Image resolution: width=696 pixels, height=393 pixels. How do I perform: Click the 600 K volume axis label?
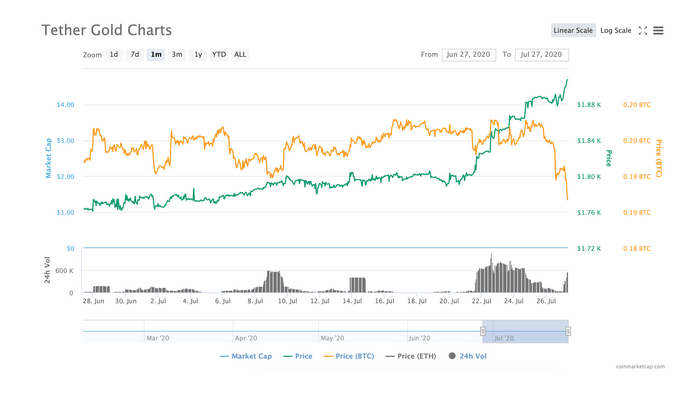tap(64, 271)
